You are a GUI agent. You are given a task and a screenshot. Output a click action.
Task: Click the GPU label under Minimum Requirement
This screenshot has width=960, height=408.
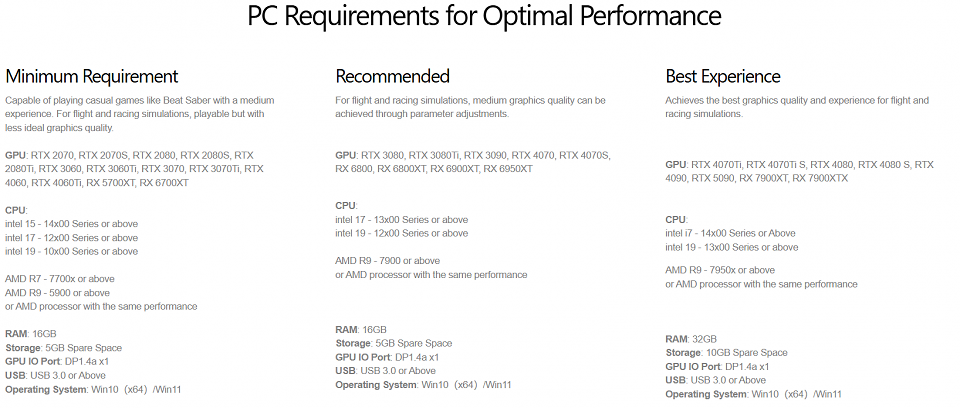15,155
